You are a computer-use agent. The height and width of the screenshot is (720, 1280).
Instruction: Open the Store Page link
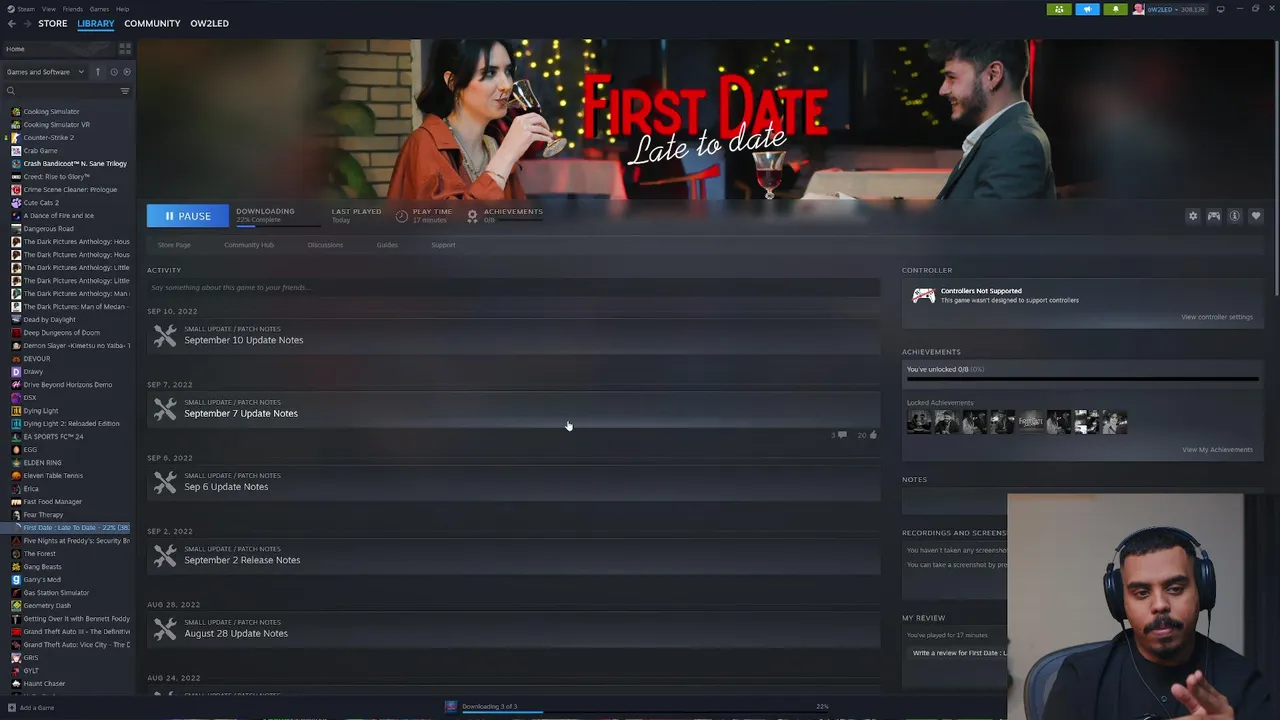(174, 245)
